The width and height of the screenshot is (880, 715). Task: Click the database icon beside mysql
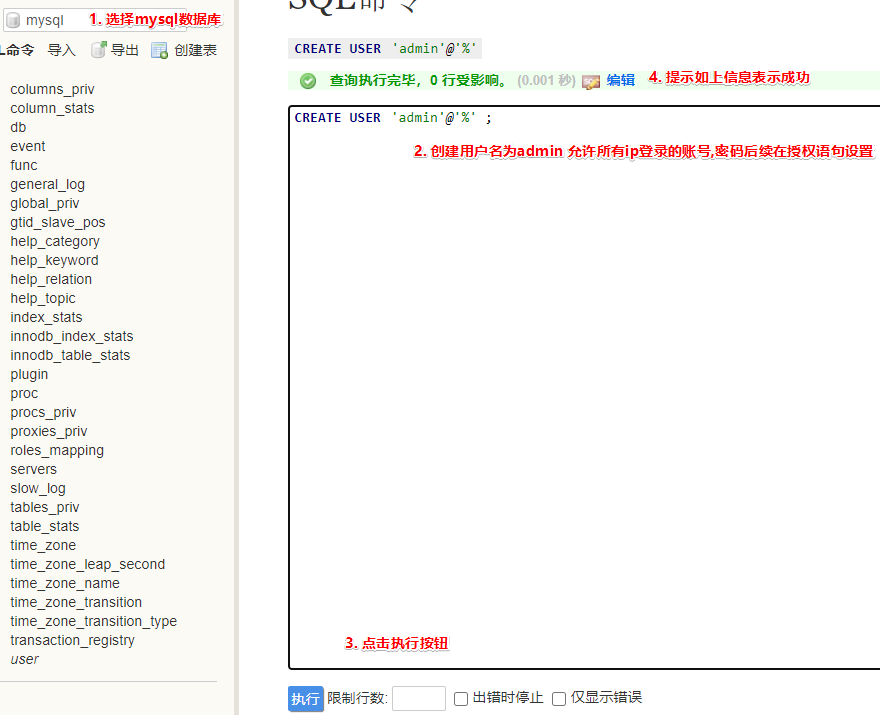(13, 21)
